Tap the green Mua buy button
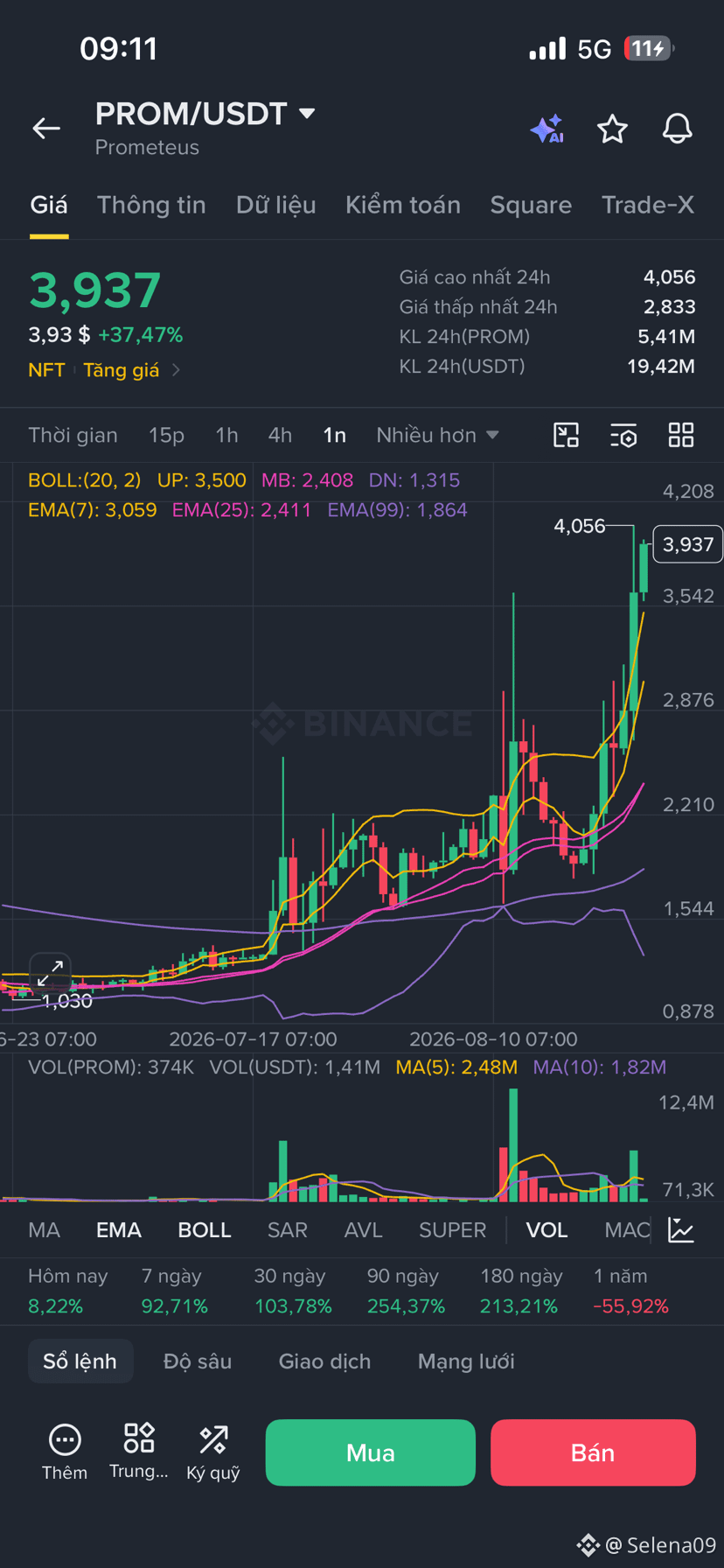Viewport: 724px width, 1568px height. pyautogui.click(x=371, y=1452)
